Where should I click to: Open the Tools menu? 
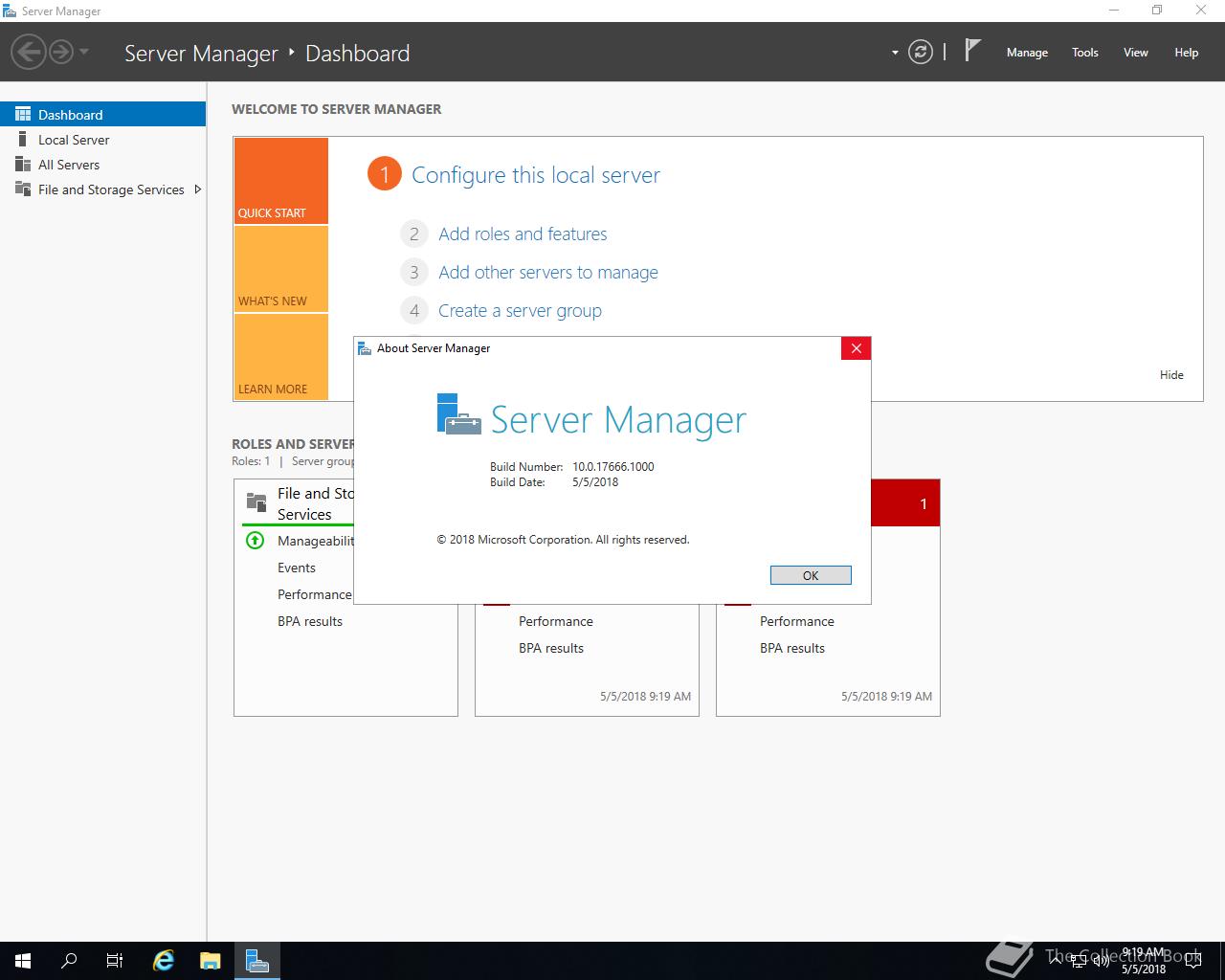click(1084, 53)
